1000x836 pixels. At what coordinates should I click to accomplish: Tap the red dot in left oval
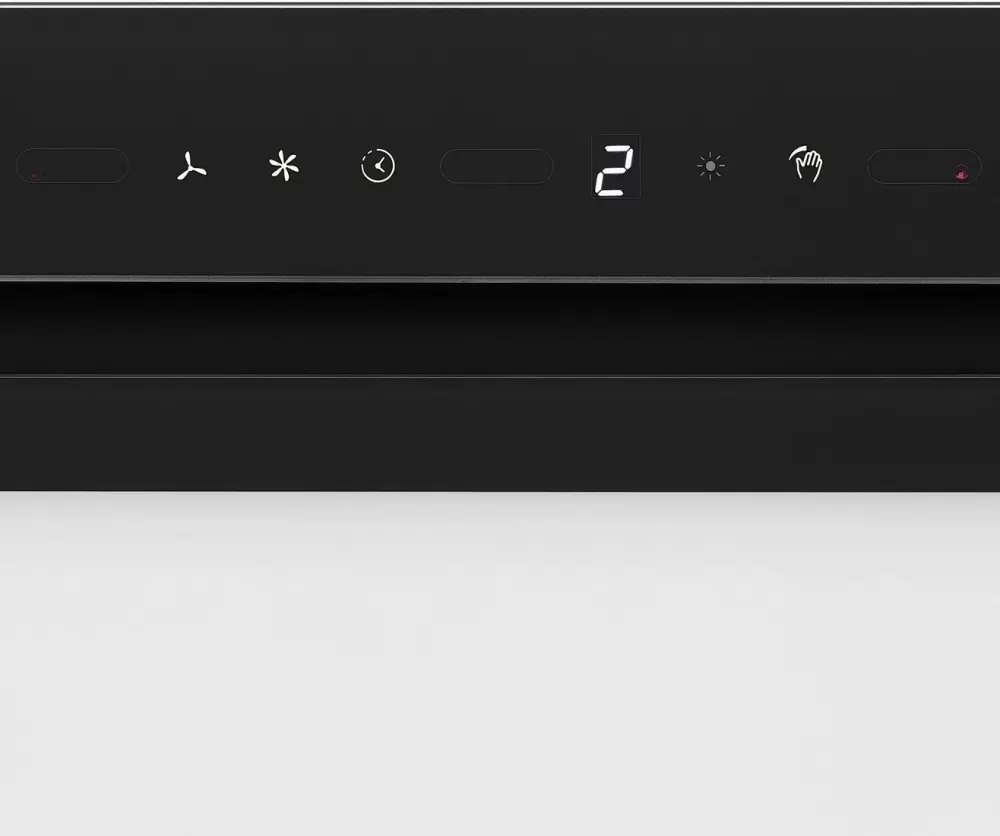[36, 175]
